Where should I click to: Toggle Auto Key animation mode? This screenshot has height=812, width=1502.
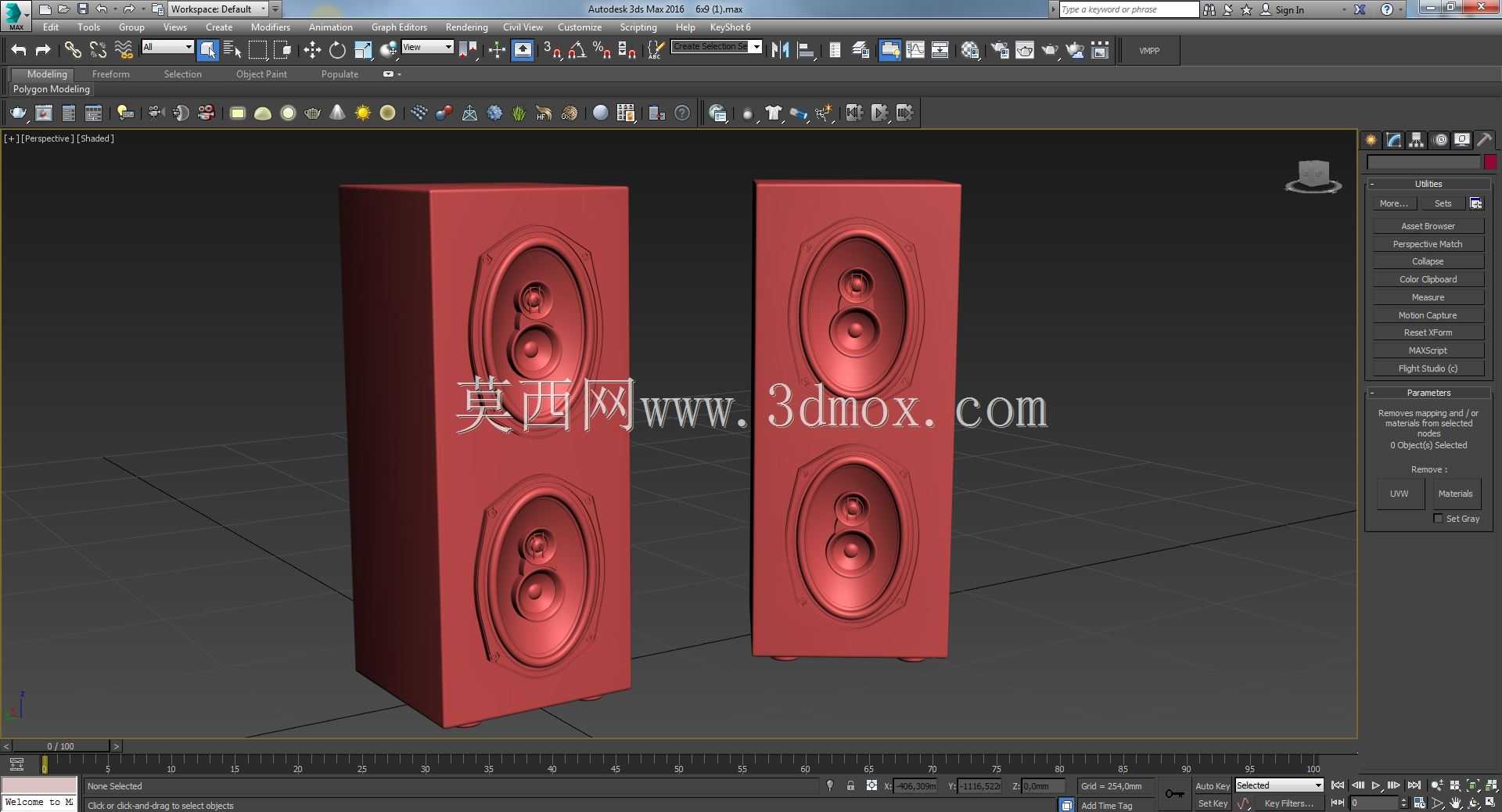tap(1213, 786)
